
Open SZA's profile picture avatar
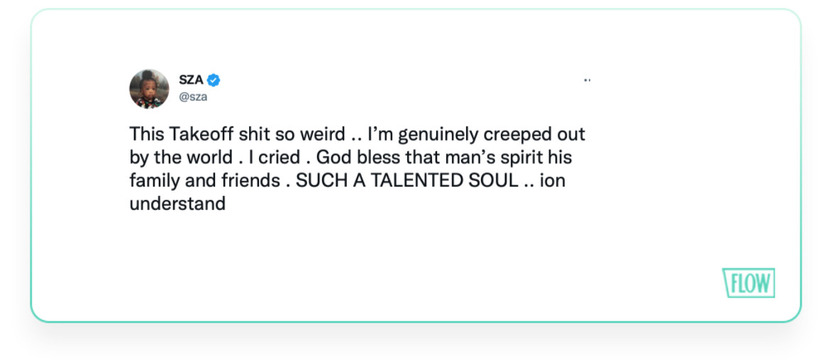pyautogui.click(x=149, y=89)
